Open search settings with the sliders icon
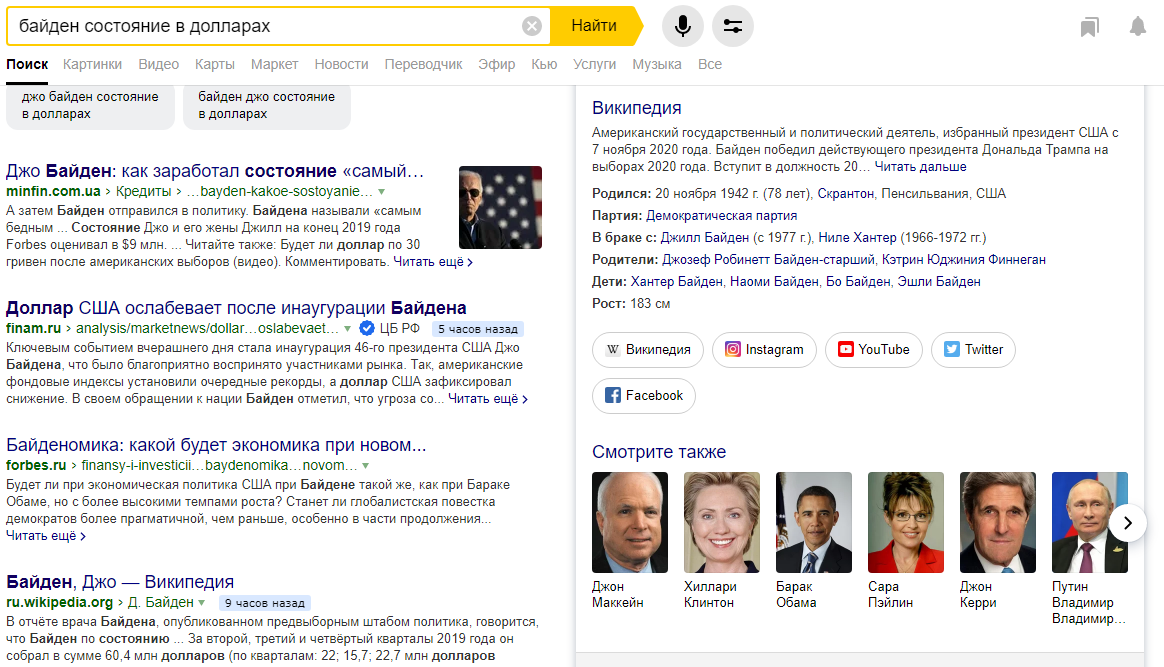This screenshot has width=1164, height=667. pos(733,26)
